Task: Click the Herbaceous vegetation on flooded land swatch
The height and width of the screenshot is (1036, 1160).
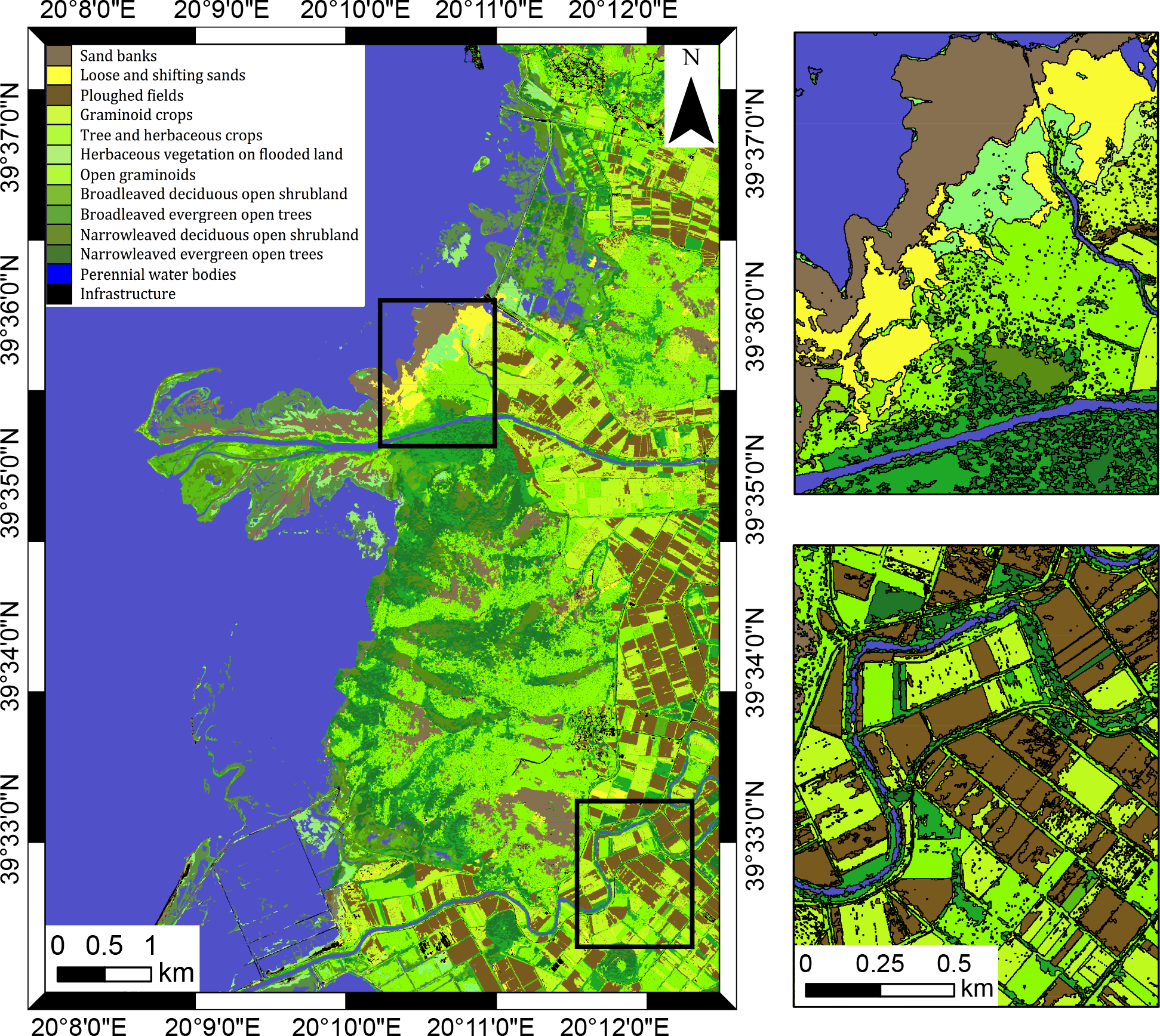Action: coord(59,155)
